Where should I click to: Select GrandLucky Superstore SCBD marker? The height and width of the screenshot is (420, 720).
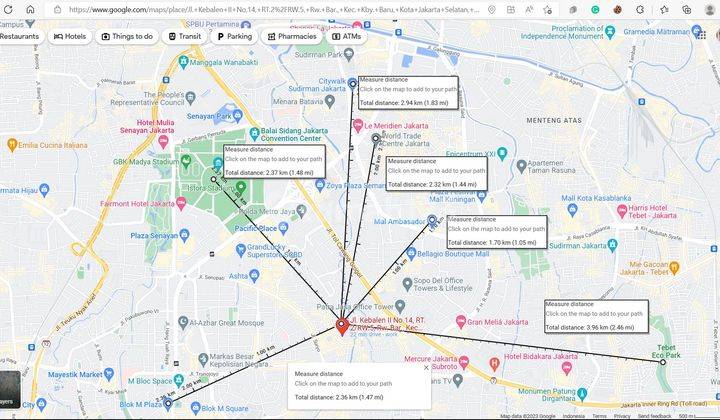241,250
